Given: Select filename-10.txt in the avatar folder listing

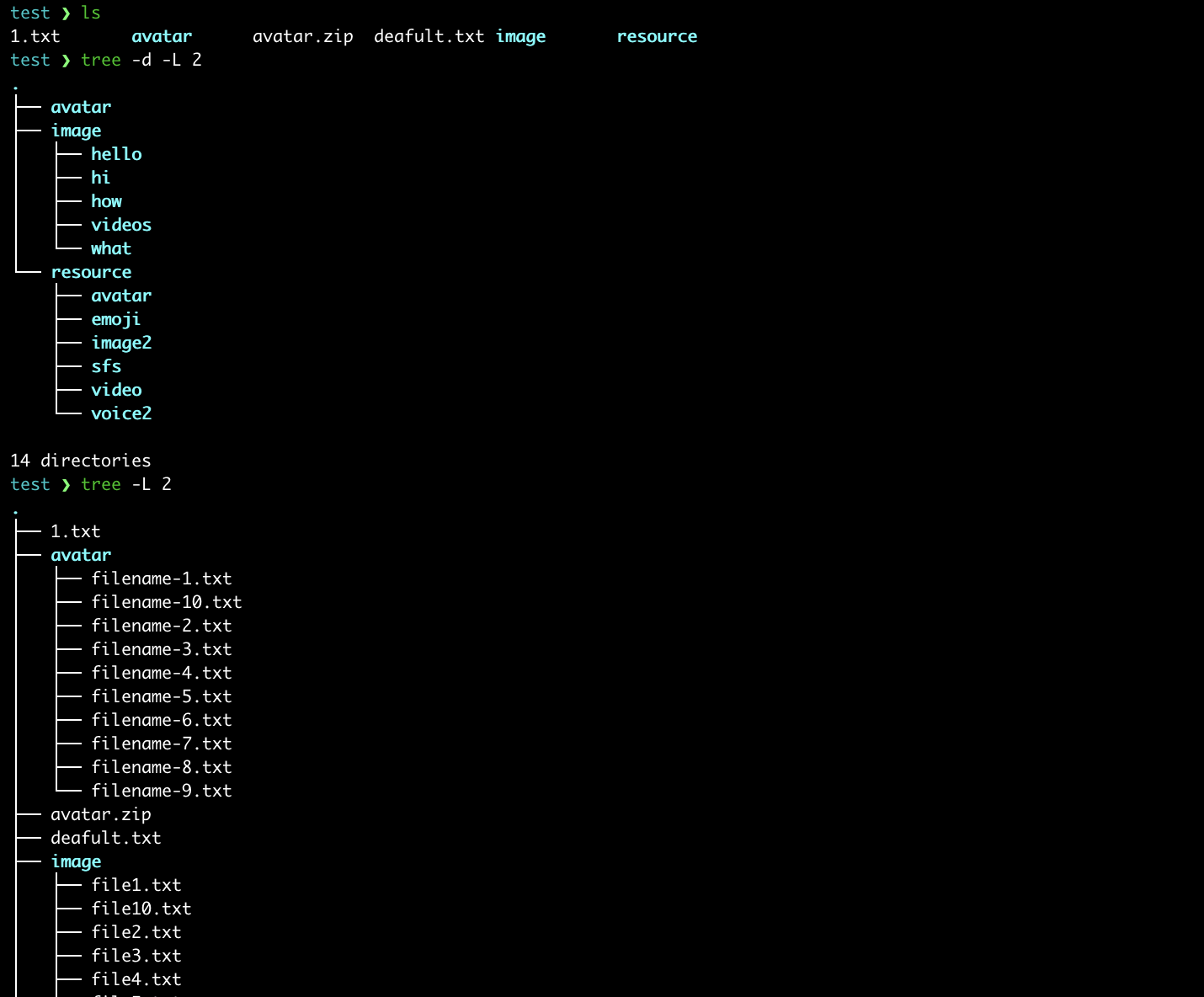Looking at the screenshot, I should pyautogui.click(x=166, y=602).
